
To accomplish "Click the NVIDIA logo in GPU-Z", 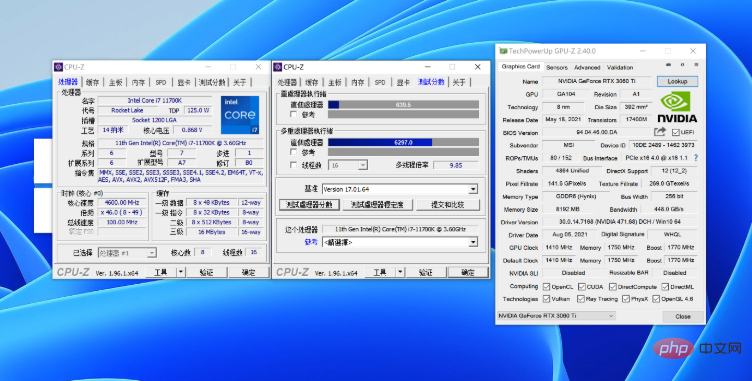I will click(x=677, y=107).
